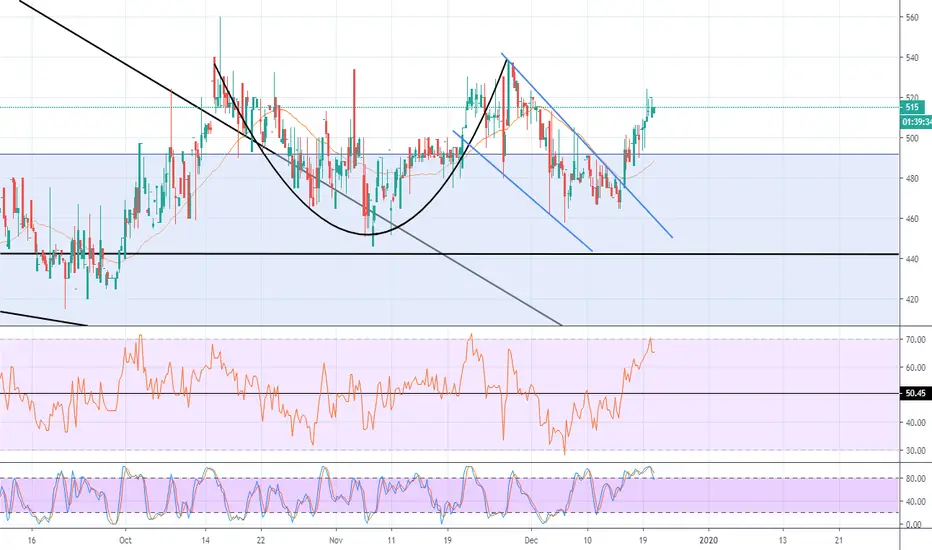The image size is (932, 550).
Task: Click the 440 price axis label
Action: coord(912,259)
